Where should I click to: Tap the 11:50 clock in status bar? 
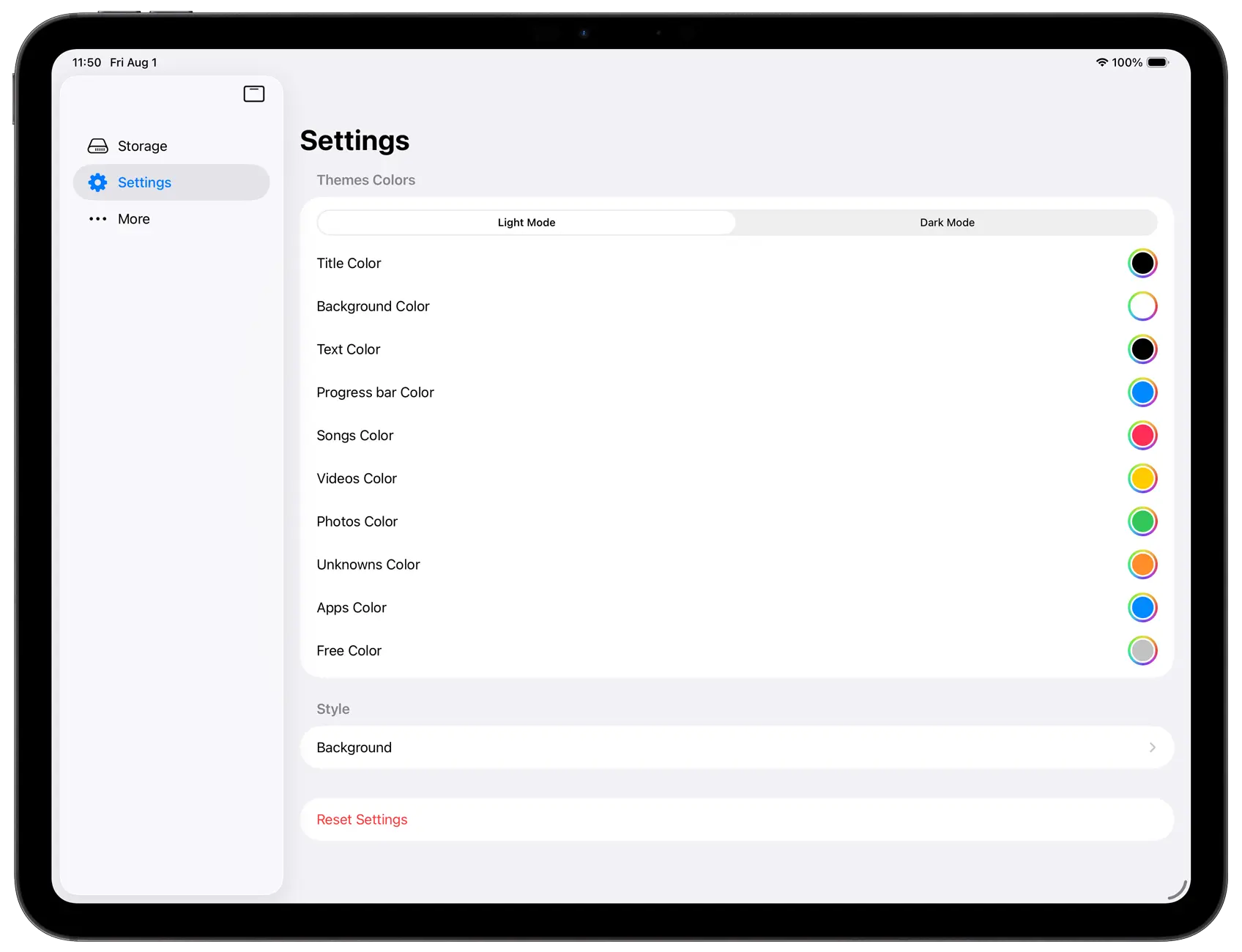[86, 62]
